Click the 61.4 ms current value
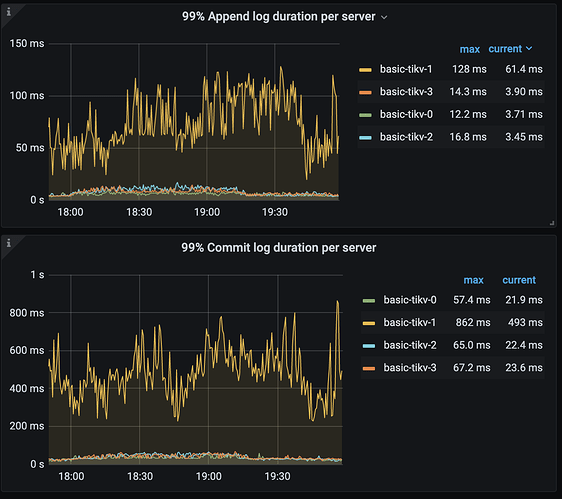 (x=524, y=69)
